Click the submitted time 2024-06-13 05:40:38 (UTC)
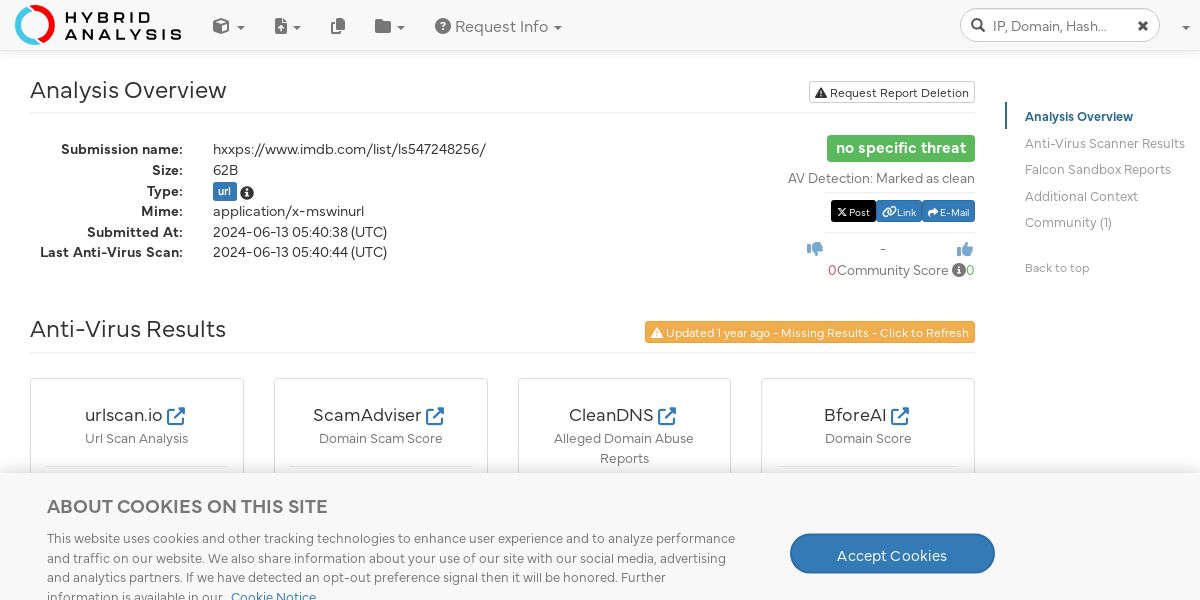The image size is (1200, 600). [x=300, y=232]
